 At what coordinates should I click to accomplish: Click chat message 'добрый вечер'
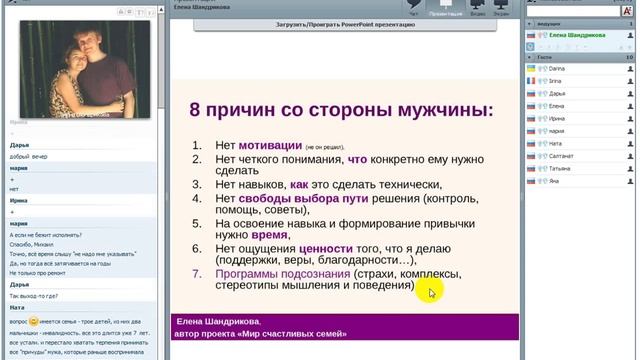(x=29, y=157)
